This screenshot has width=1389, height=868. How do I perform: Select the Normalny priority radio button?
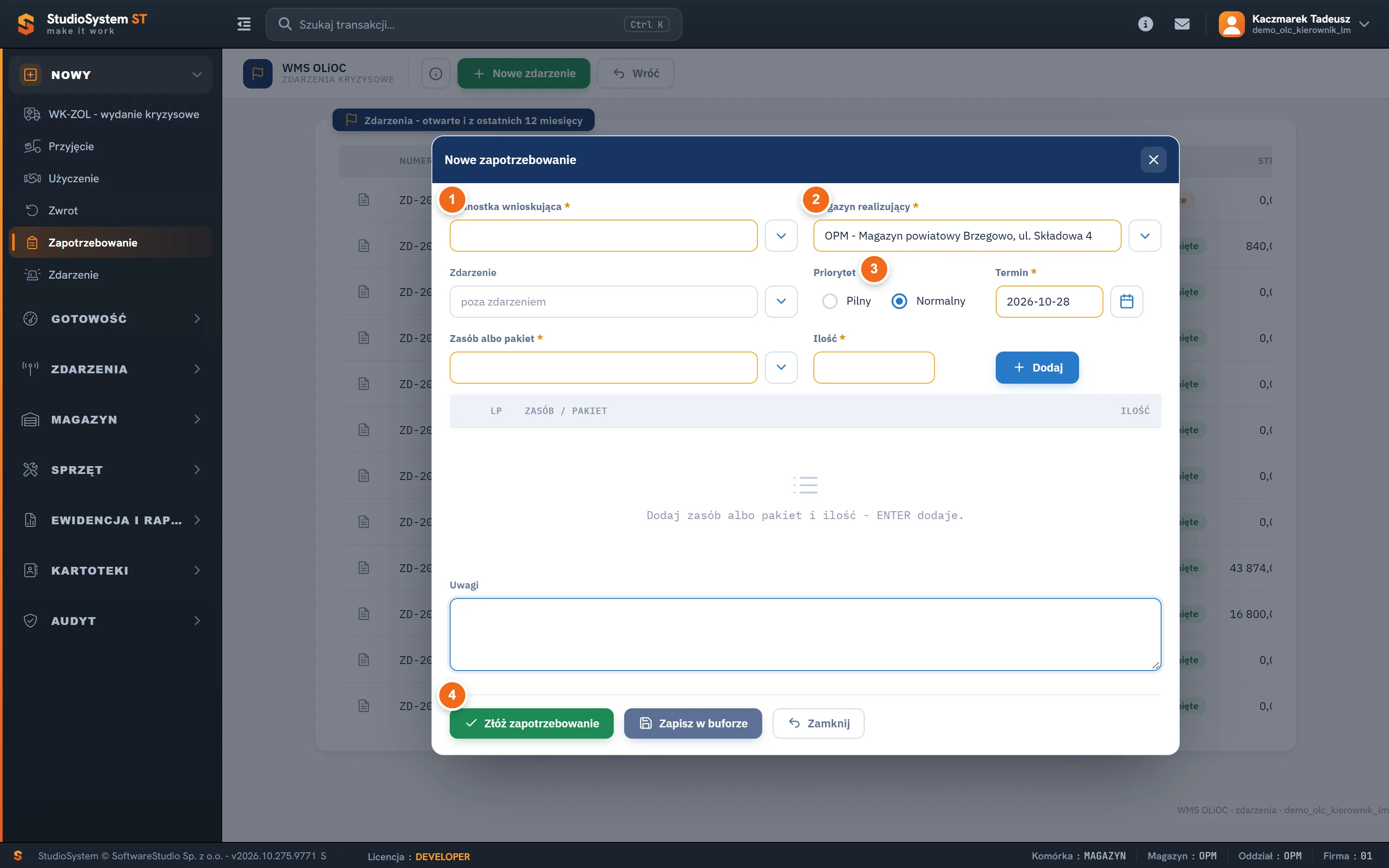899,301
